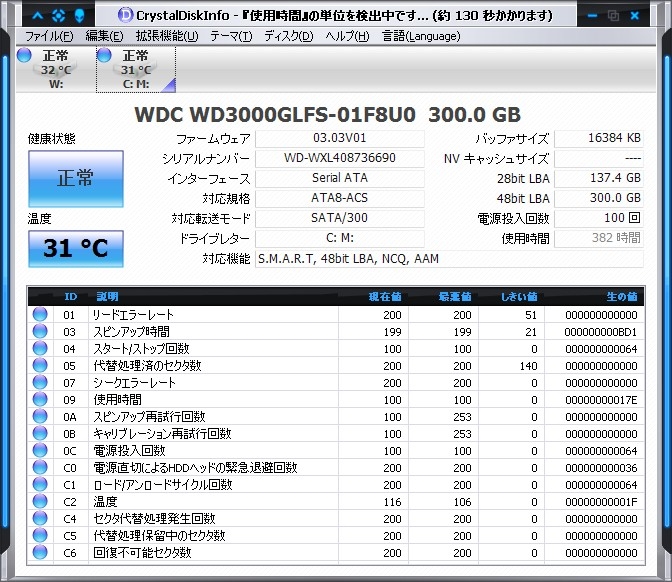Click the 48bit LBA value 300.0 GB
Viewport: 672px width, 582px height.
coord(599,198)
